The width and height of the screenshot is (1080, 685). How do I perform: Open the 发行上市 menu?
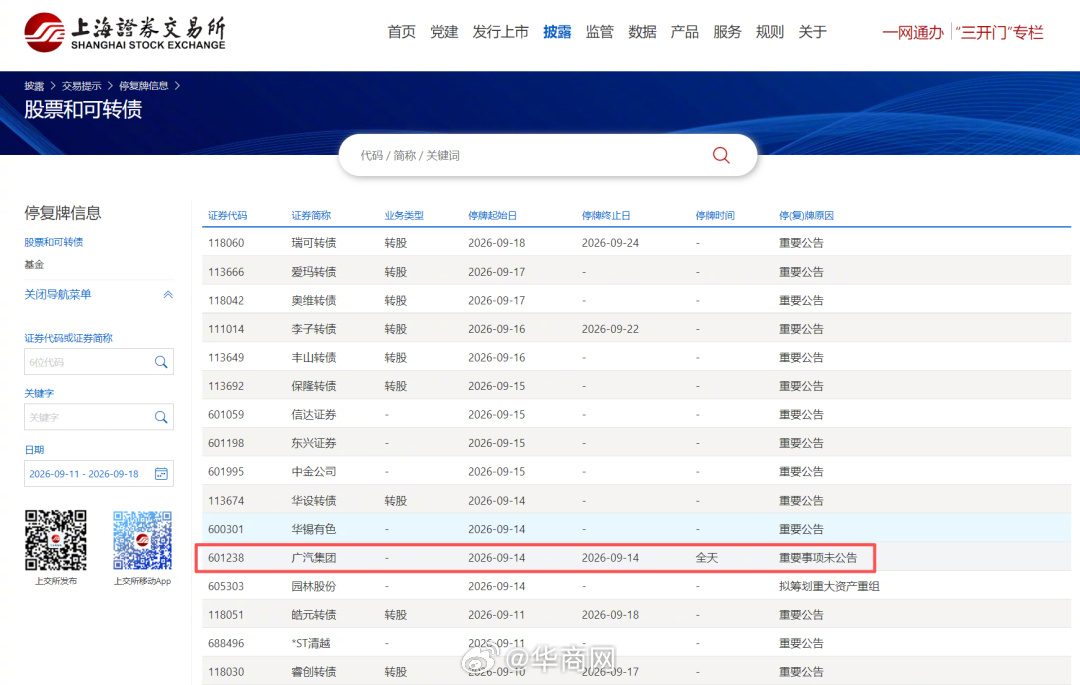point(501,32)
